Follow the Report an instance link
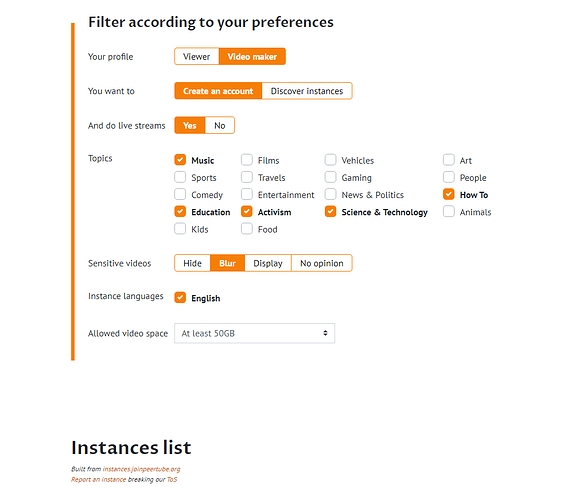 pos(99,479)
